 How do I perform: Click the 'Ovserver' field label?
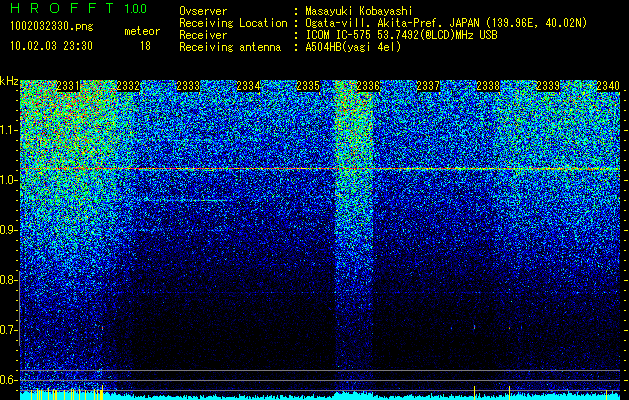pyautogui.click(x=203, y=11)
